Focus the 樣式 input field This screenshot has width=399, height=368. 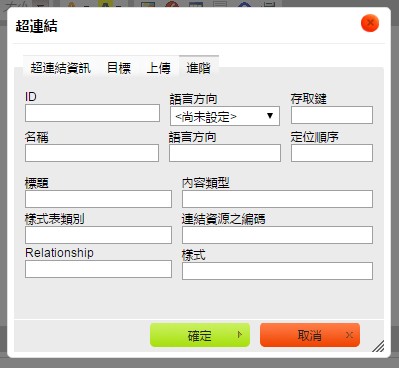(277, 271)
